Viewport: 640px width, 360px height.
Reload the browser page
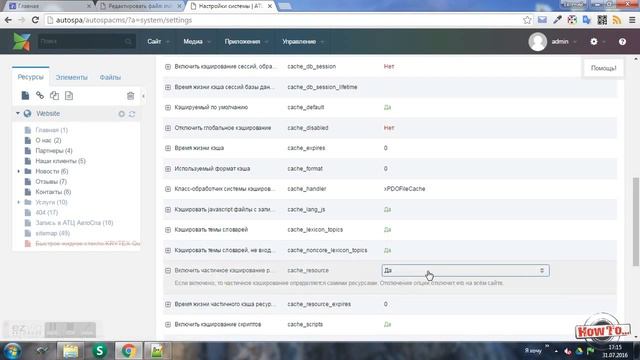35,20
